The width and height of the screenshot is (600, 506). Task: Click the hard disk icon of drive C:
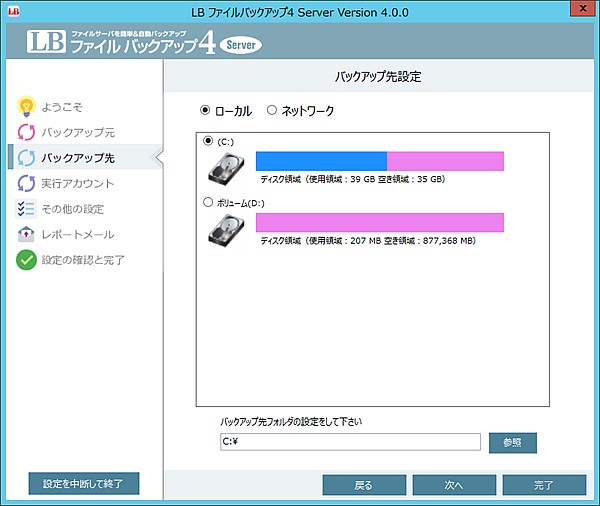(226, 168)
